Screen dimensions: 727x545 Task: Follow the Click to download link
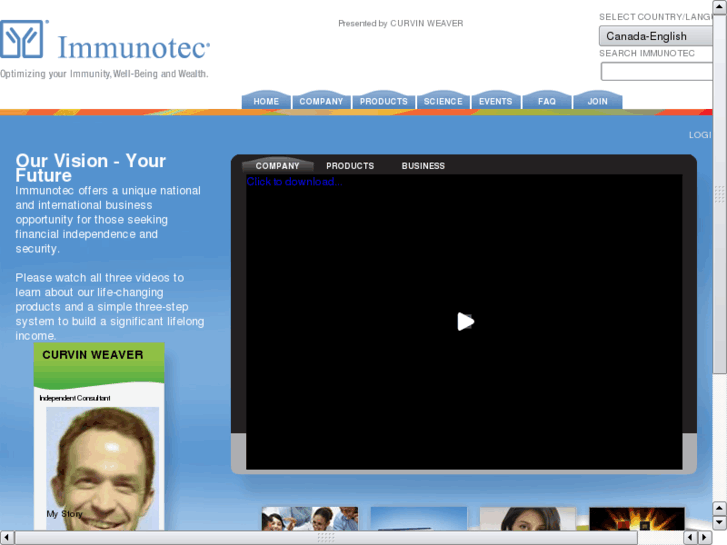point(294,181)
